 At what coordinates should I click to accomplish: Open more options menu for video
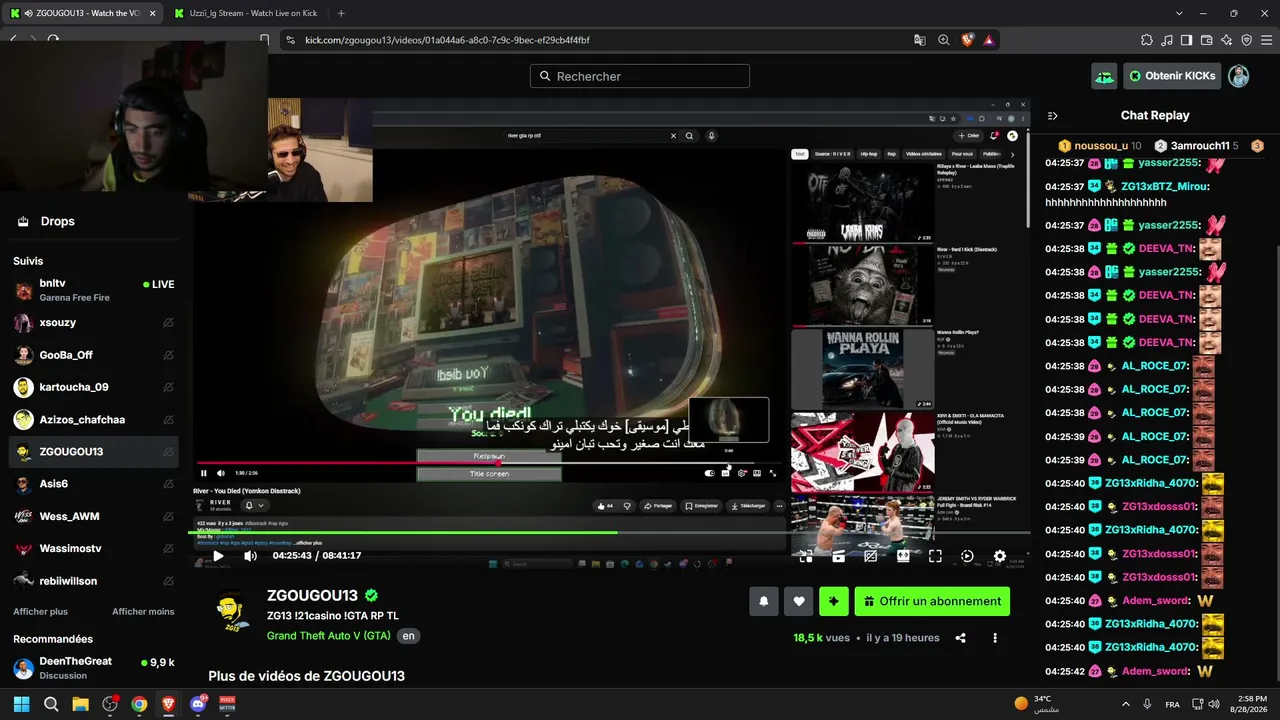coord(995,638)
